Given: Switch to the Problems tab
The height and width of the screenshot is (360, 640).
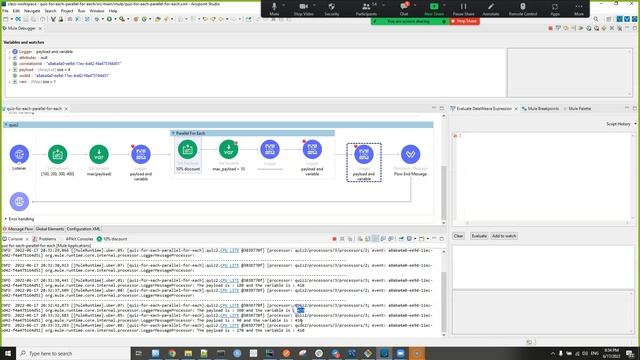Looking at the screenshot, I should click(44, 239).
